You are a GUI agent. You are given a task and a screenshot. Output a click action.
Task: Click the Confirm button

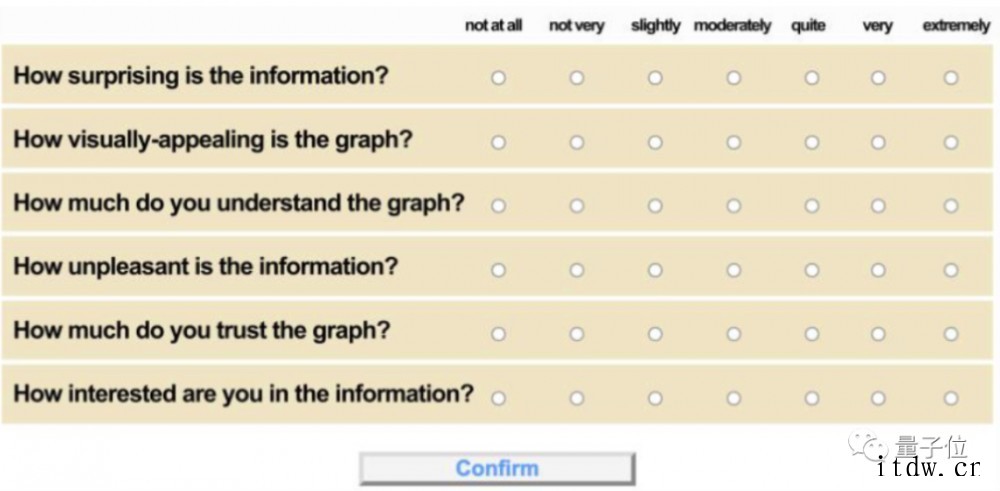(x=497, y=469)
